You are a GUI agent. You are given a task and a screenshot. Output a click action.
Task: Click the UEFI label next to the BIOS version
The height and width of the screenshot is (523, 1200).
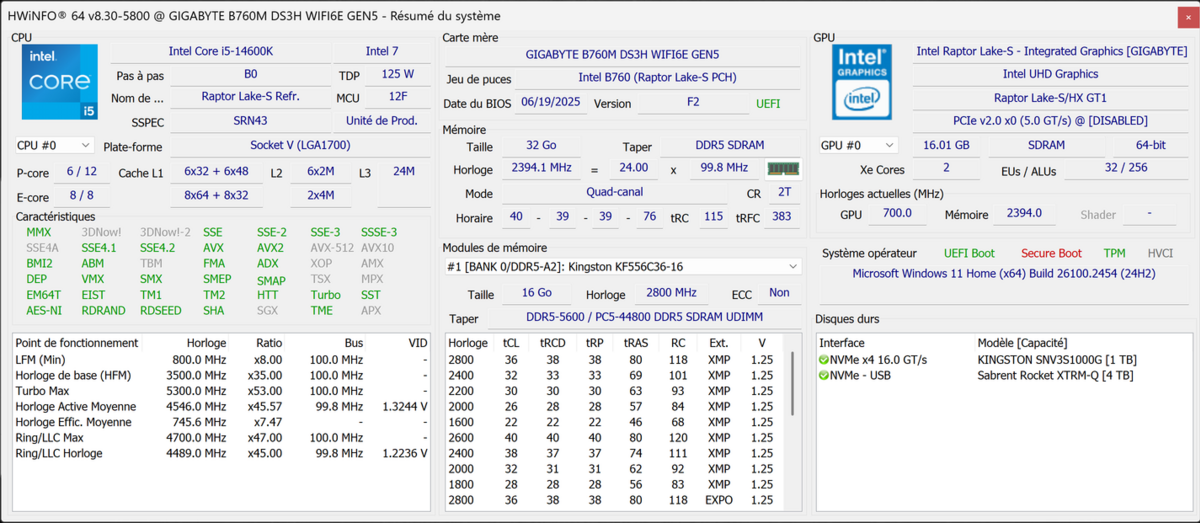coord(769,104)
